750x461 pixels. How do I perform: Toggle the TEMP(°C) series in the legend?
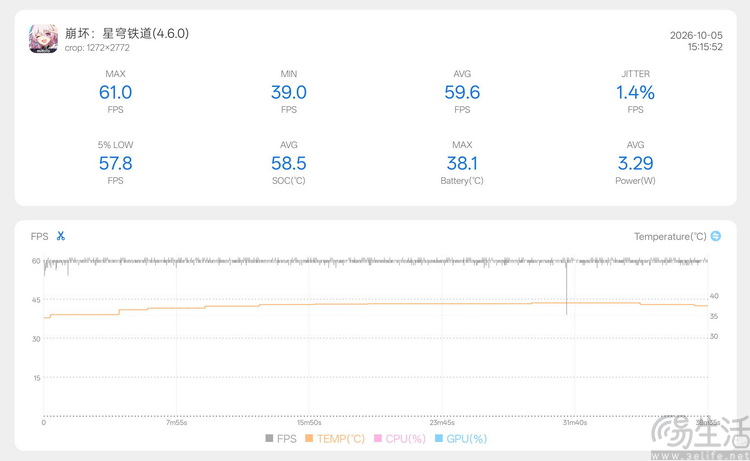[335, 439]
